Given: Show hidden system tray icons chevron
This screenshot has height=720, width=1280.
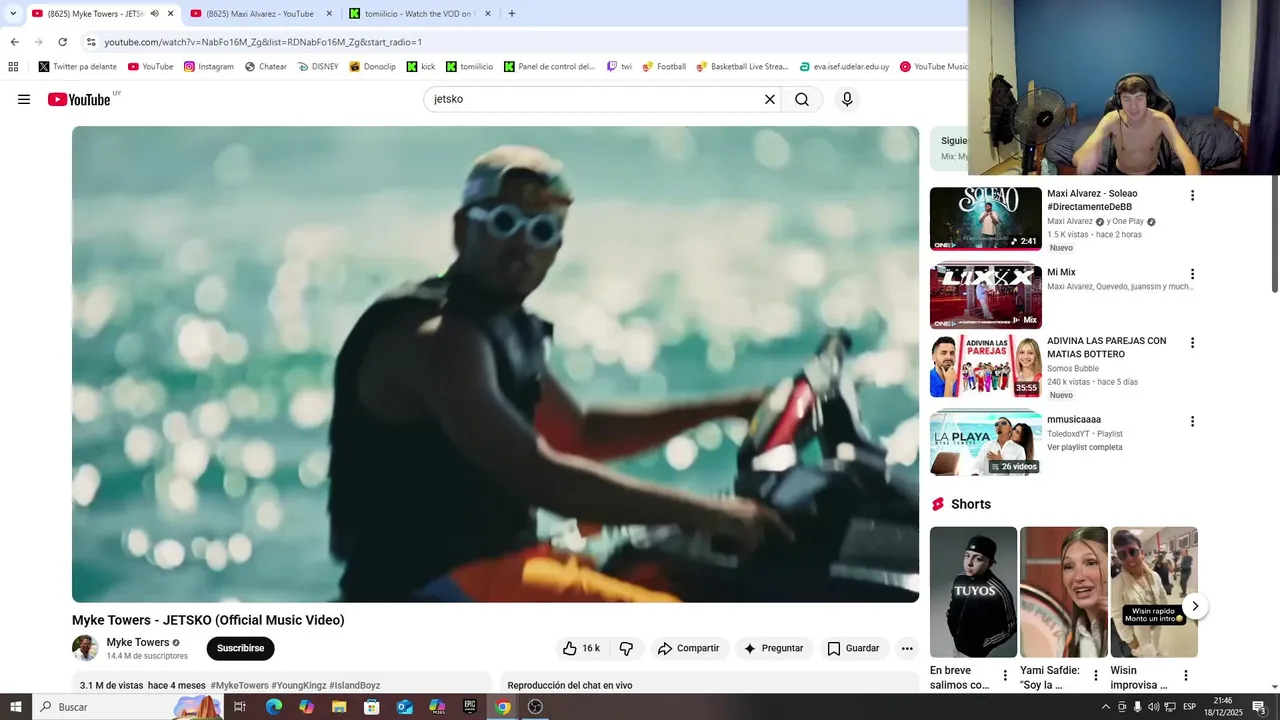Looking at the screenshot, I should [1105, 707].
